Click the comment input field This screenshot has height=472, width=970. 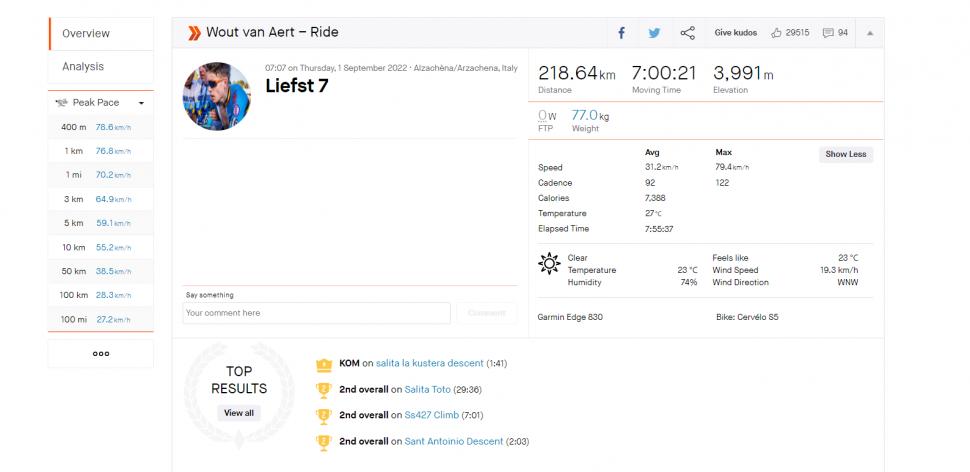coord(316,313)
